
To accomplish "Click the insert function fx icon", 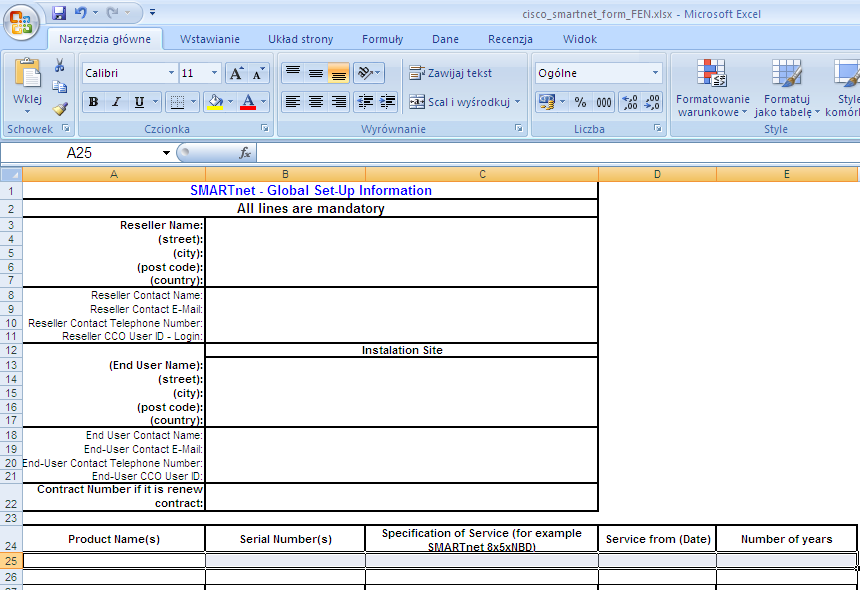I will (245, 153).
